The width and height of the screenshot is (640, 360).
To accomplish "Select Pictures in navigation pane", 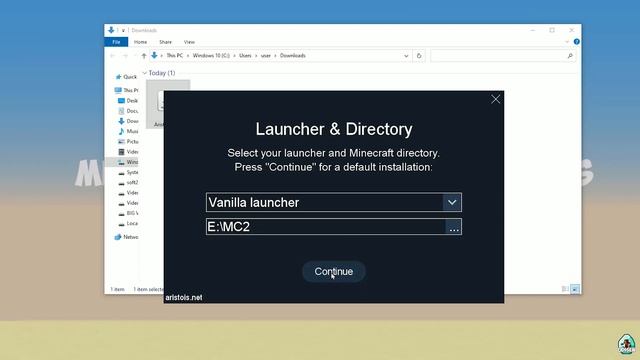I will pos(128,142).
